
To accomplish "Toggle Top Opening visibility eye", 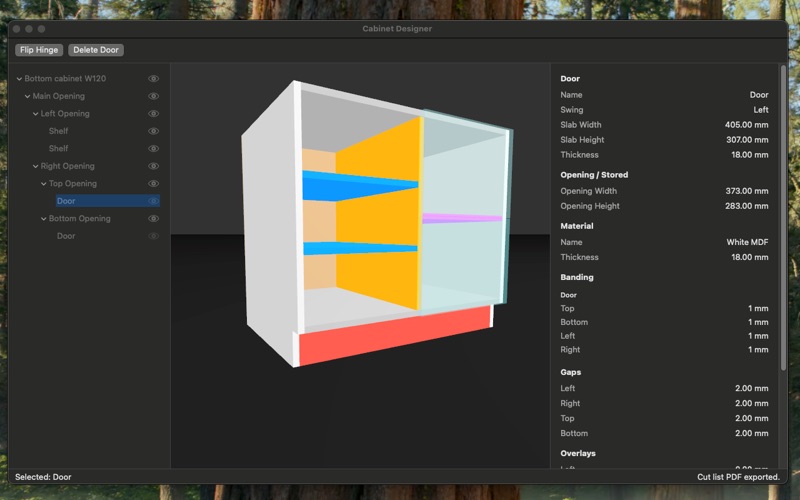I will click(154, 183).
